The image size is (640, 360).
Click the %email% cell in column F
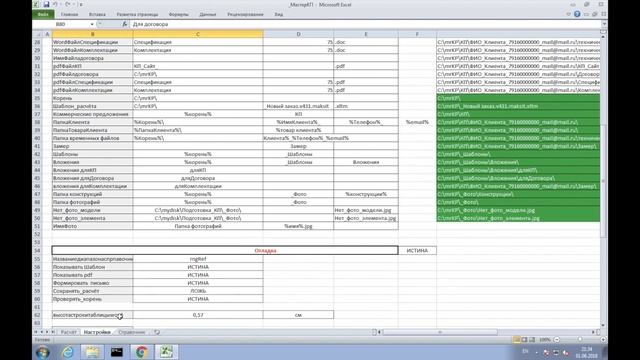click(417, 122)
